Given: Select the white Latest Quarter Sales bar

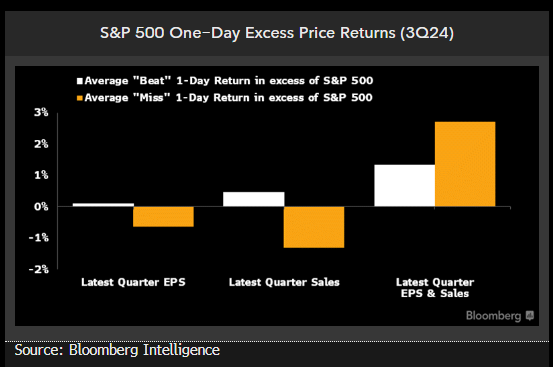Looking at the screenshot, I should click(254, 199).
